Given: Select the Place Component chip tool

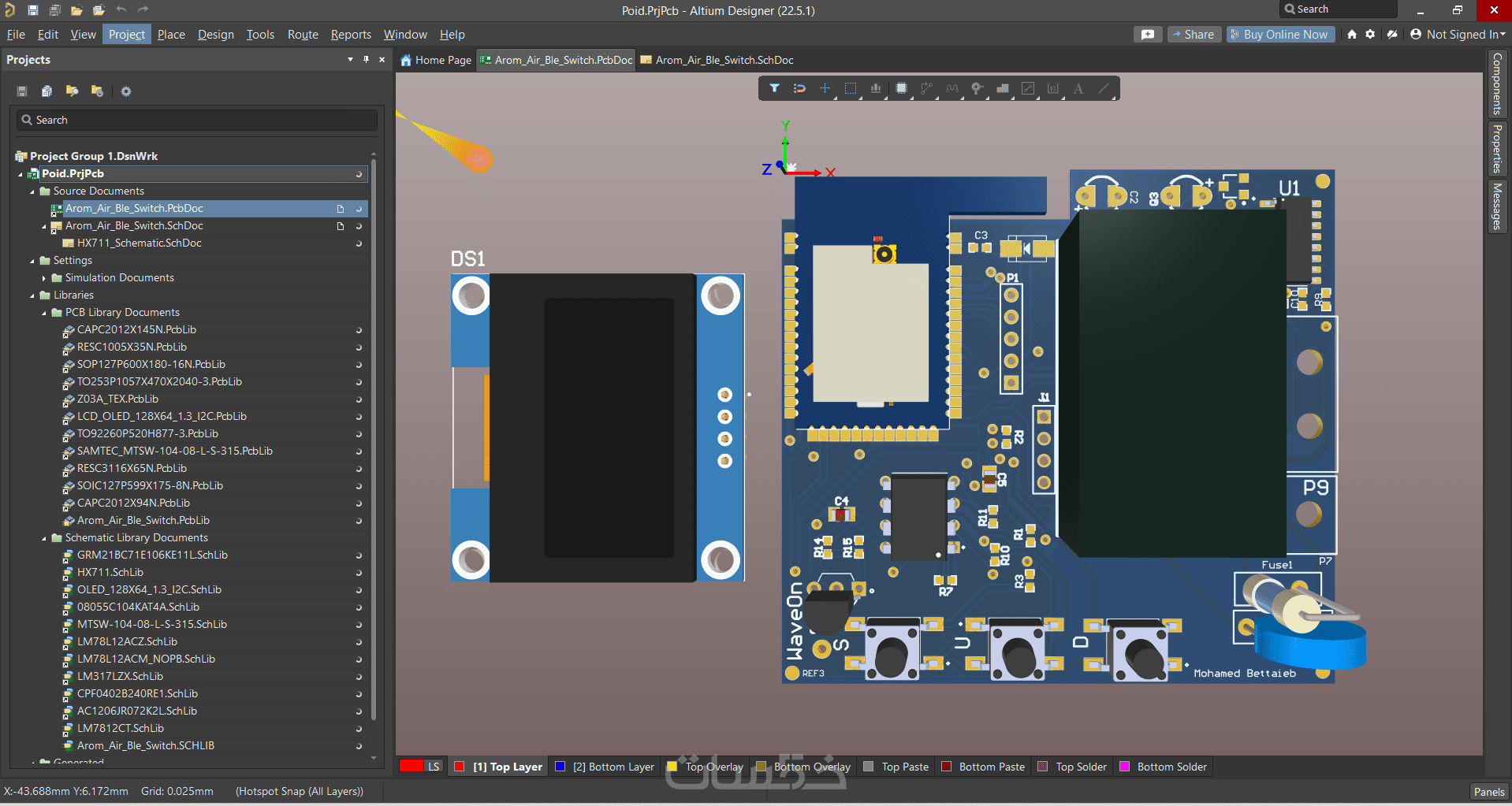Looking at the screenshot, I should click(x=901, y=88).
